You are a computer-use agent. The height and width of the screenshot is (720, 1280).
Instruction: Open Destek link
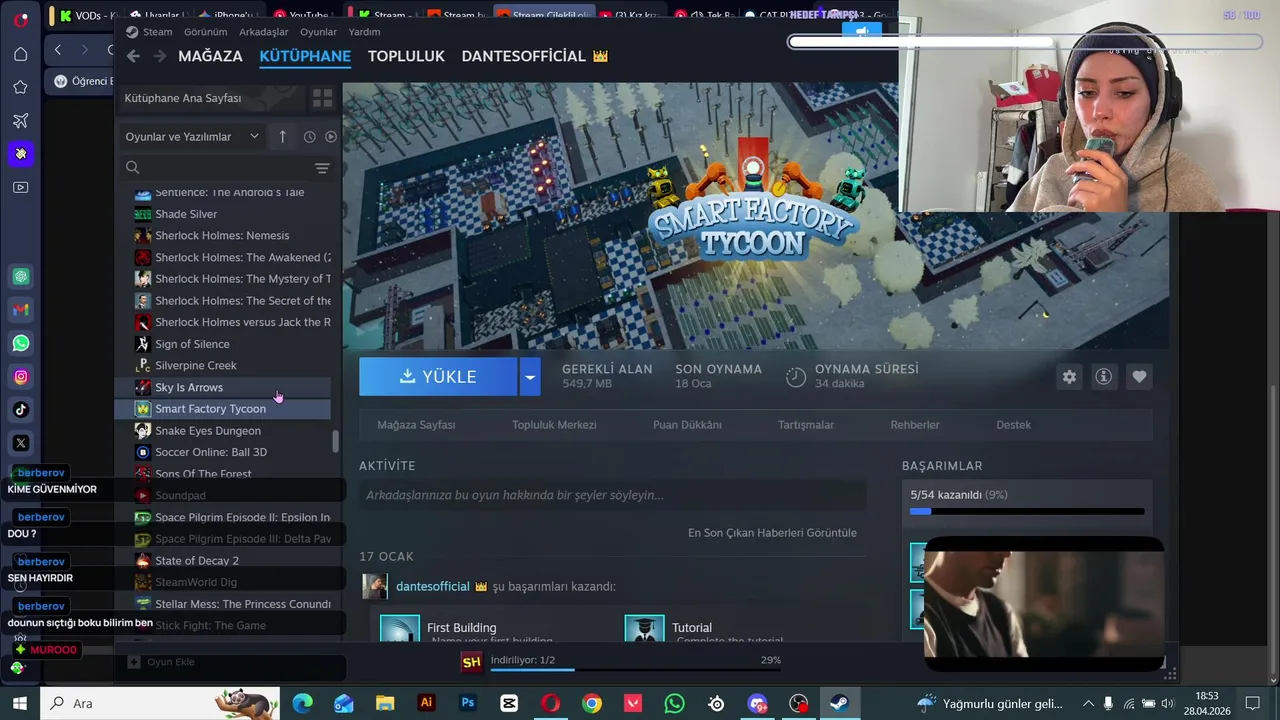tap(1013, 425)
